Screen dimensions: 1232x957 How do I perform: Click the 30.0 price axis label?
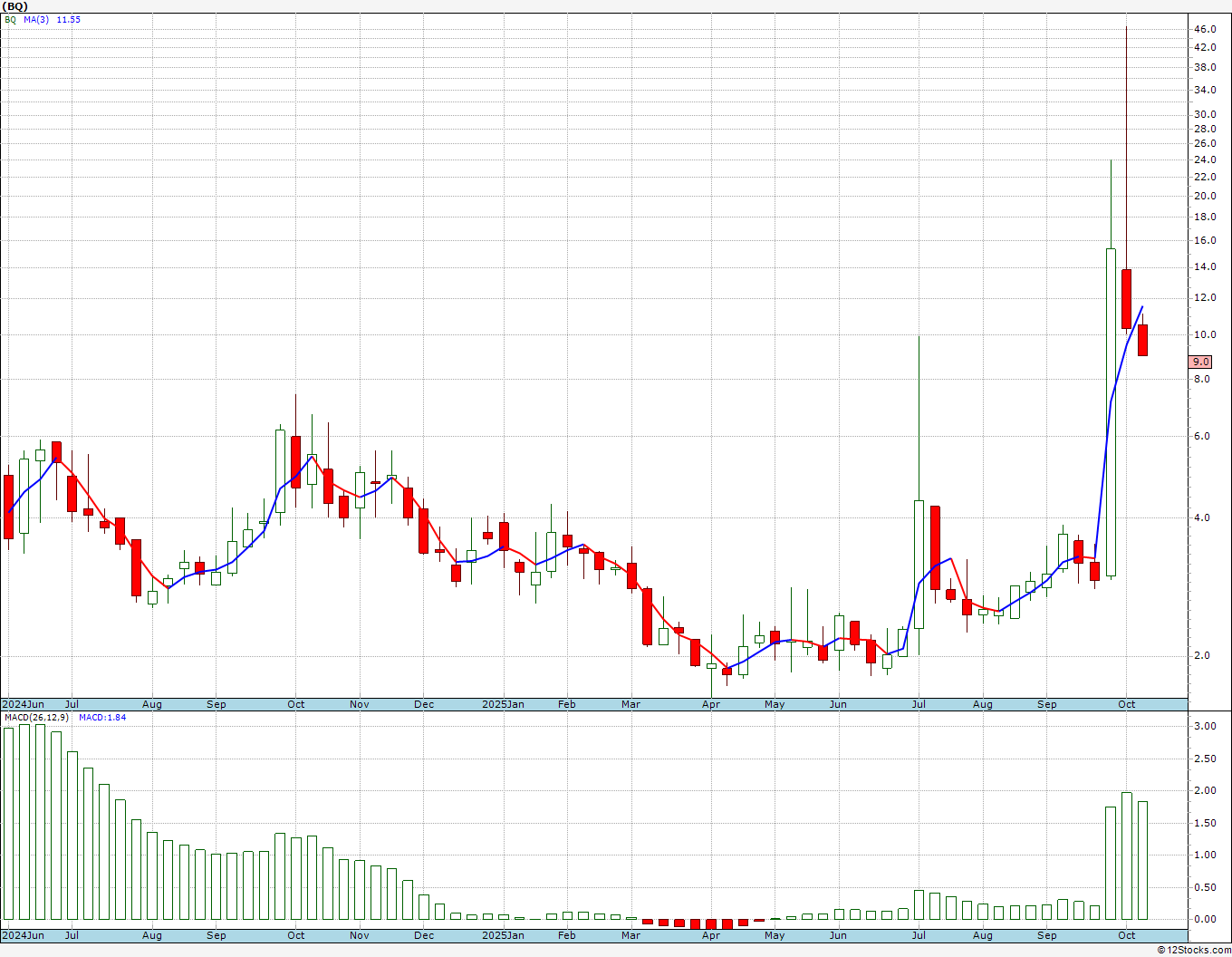1205,115
